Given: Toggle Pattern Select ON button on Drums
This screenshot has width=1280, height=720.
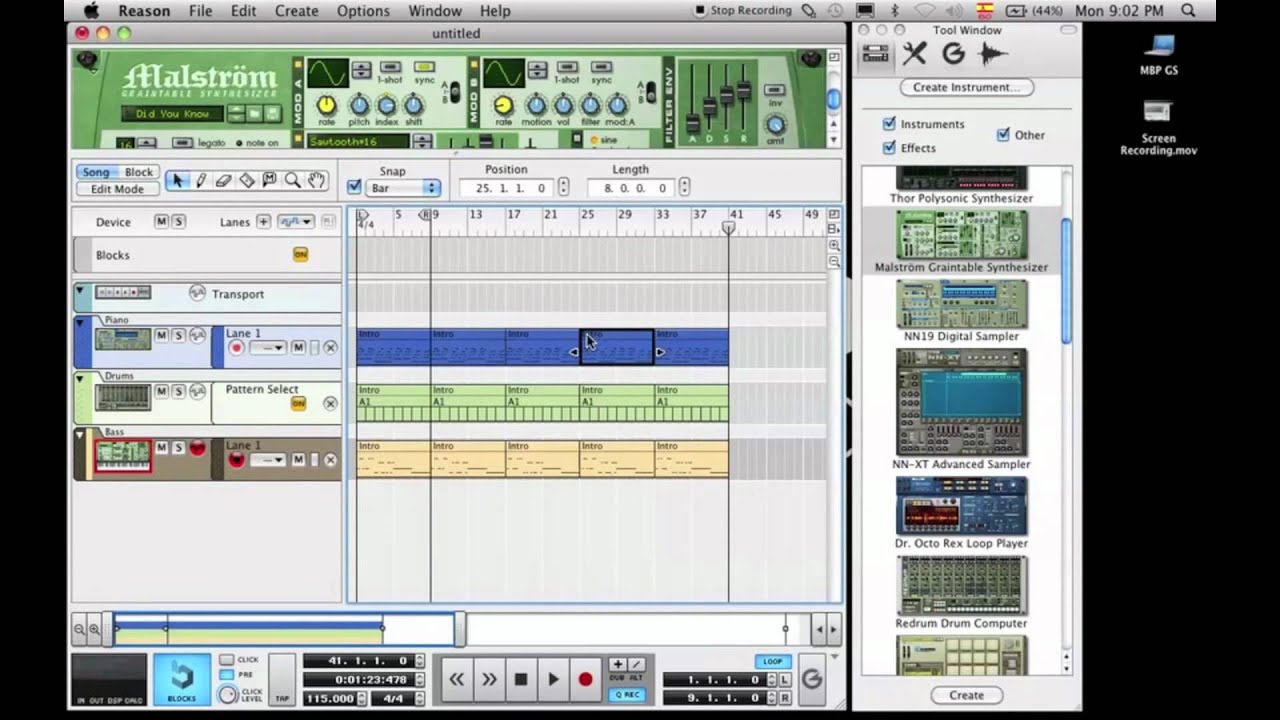Looking at the screenshot, I should 298,403.
